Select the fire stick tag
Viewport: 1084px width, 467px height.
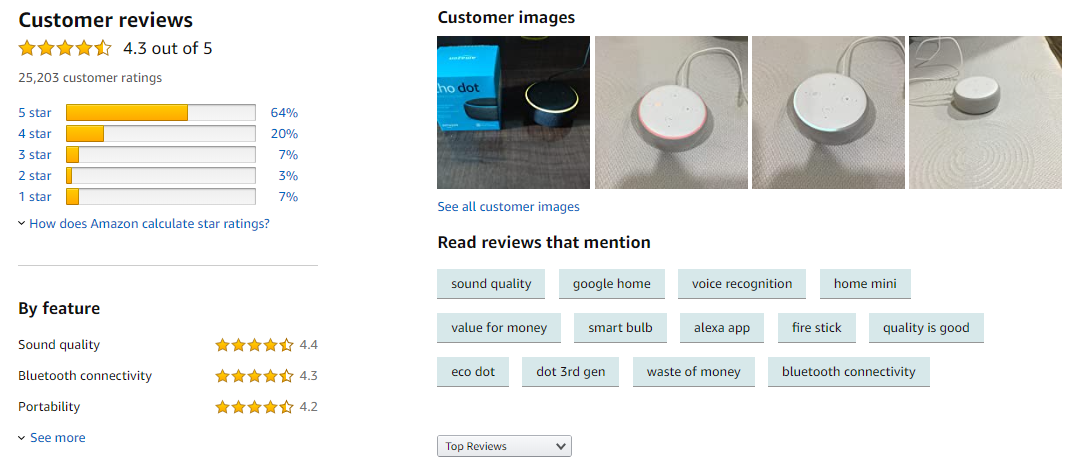coord(816,328)
